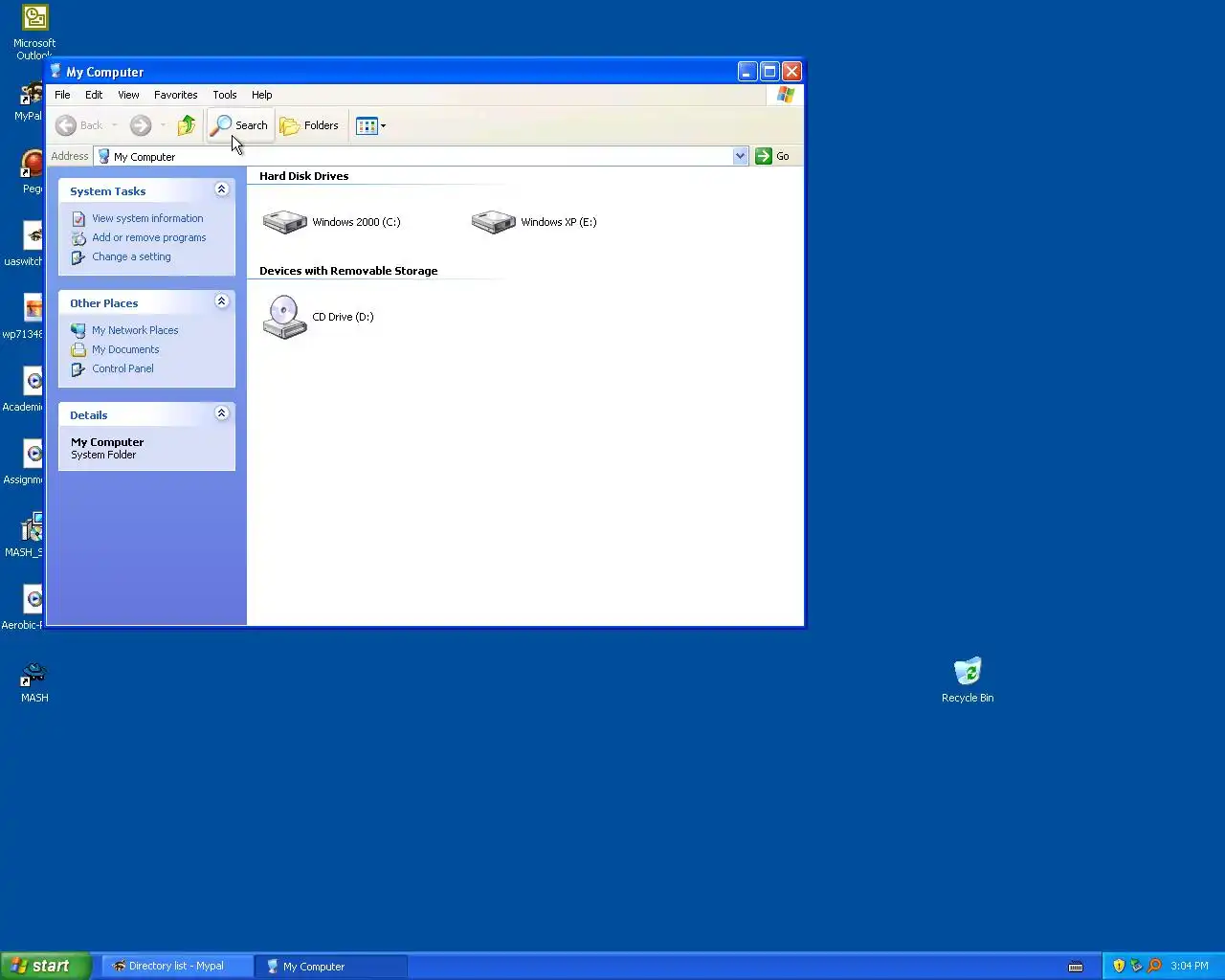1225x980 pixels.
Task: Open My Documents link
Action: (x=125, y=349)
